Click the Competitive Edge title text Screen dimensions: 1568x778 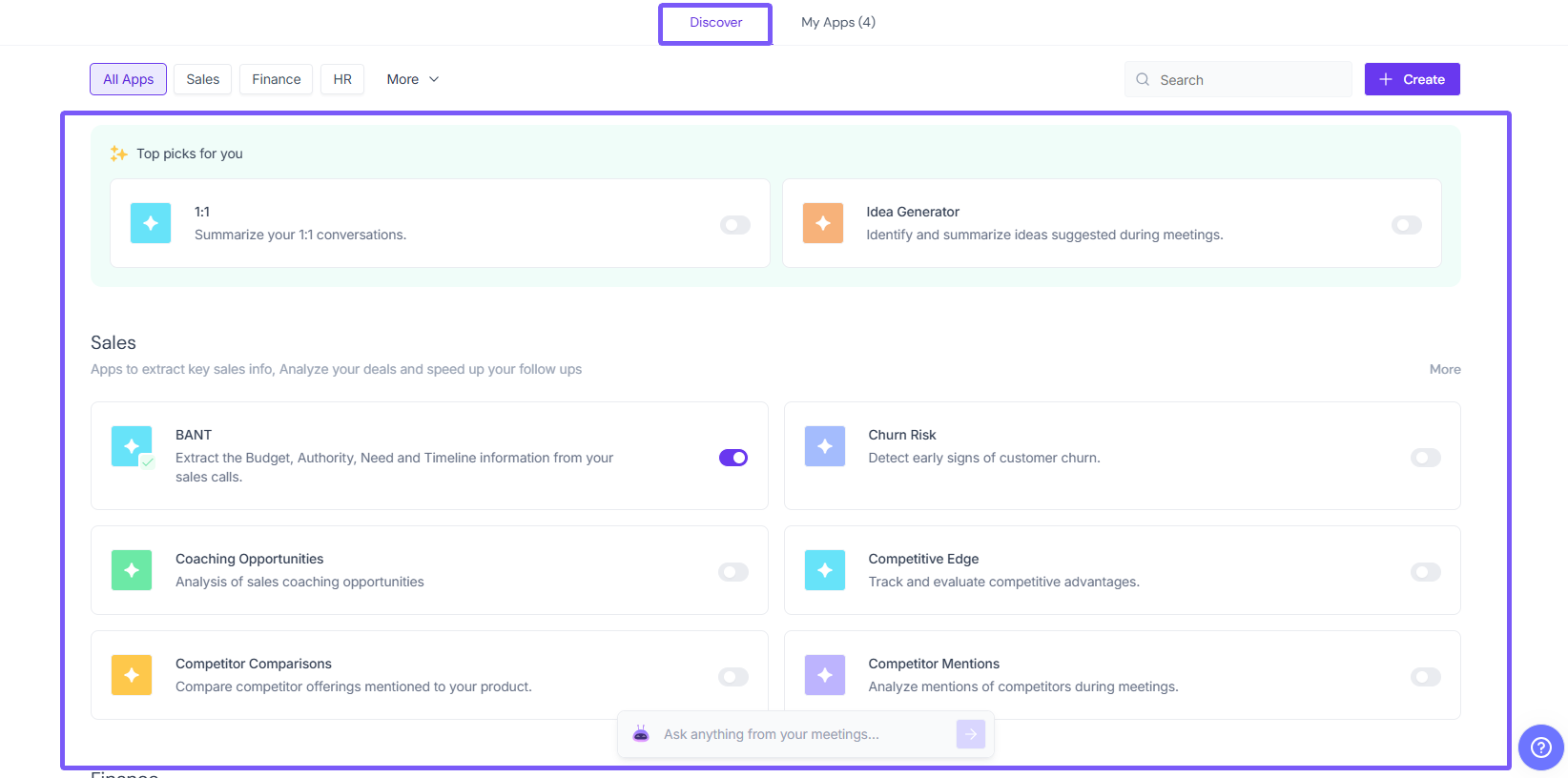pos(923,559)
